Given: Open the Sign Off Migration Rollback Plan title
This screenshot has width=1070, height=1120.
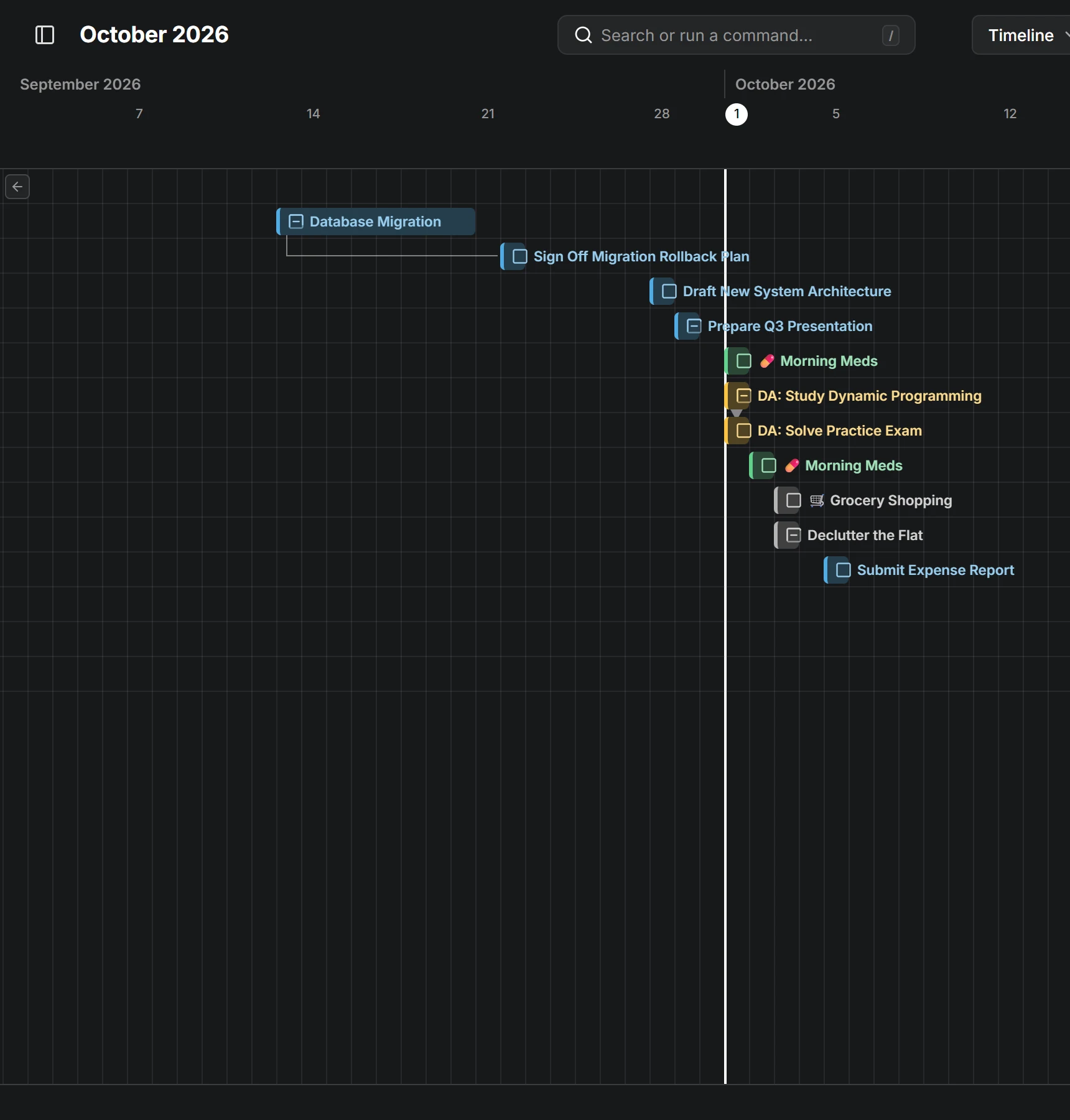Looking at the screenshot, I should [x=641, y=256].
